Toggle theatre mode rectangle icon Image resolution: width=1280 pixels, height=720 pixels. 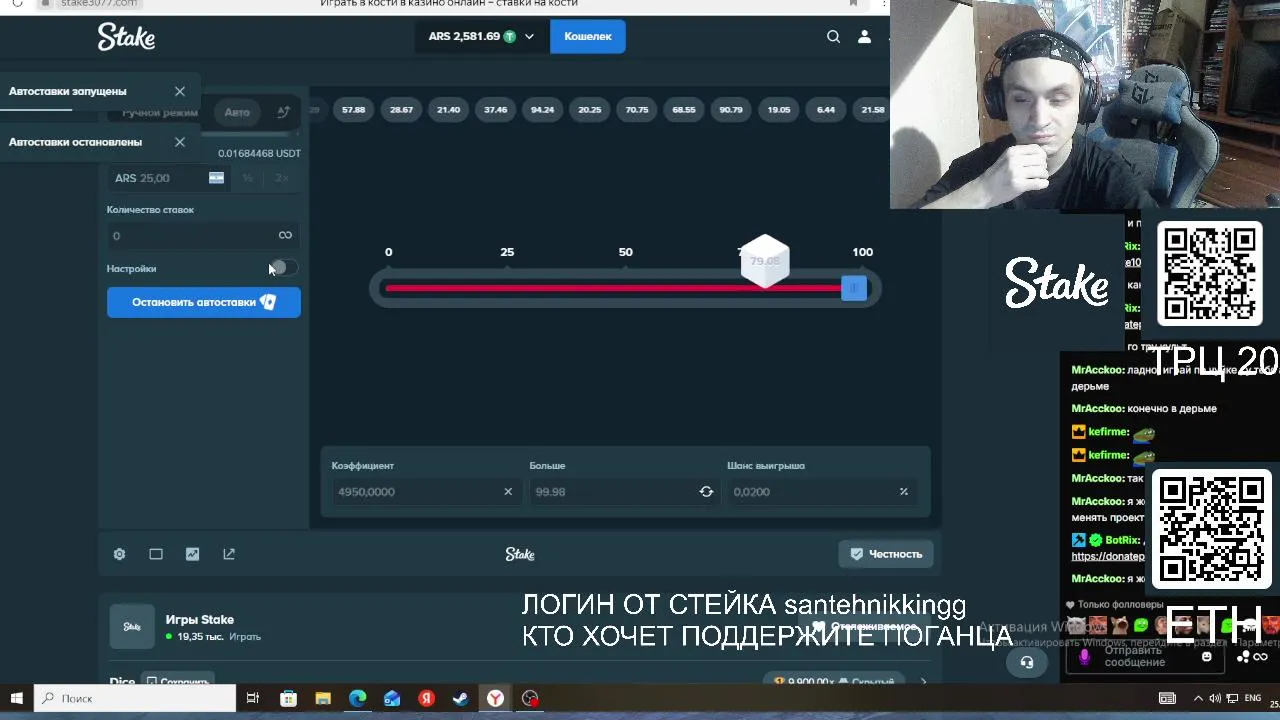click(x=156, y=554)
